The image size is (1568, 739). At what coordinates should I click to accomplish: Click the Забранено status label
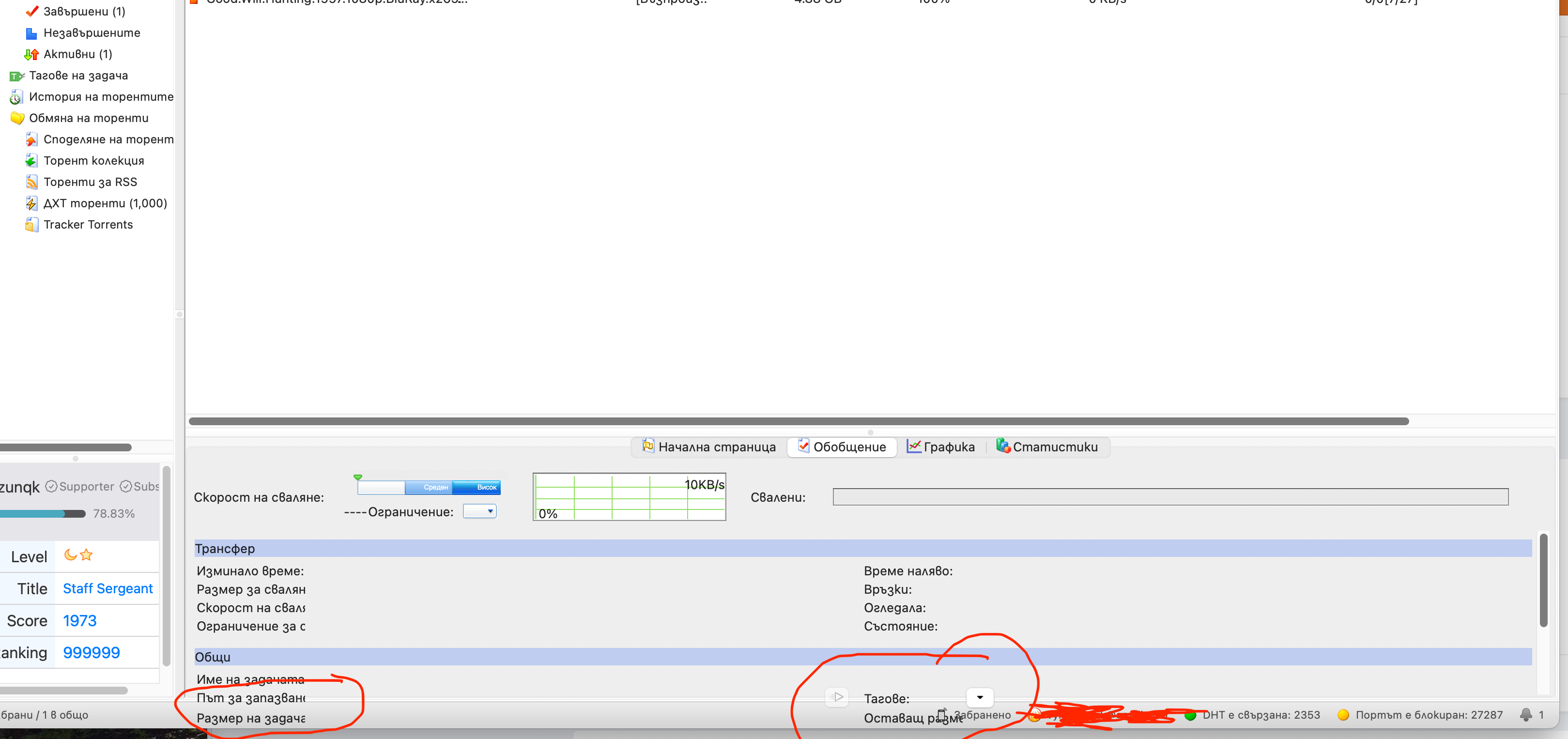(x=982, y=715)
